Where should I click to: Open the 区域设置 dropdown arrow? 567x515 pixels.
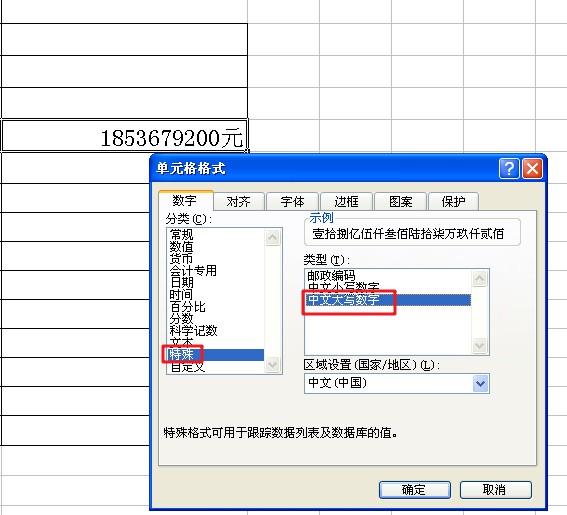pos(481,383)
